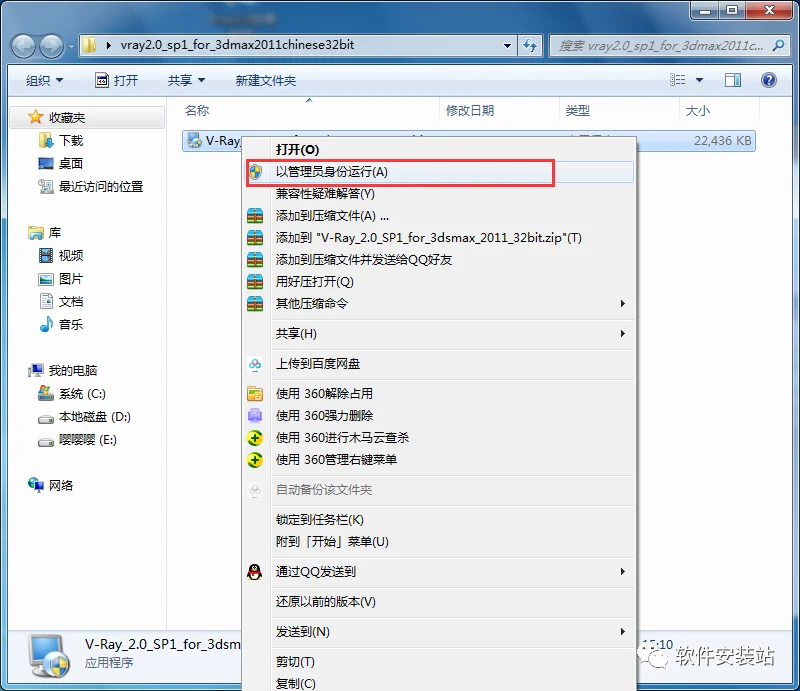Open the view options dropdown arrow
800x691 pixels.
pos(699,80)
